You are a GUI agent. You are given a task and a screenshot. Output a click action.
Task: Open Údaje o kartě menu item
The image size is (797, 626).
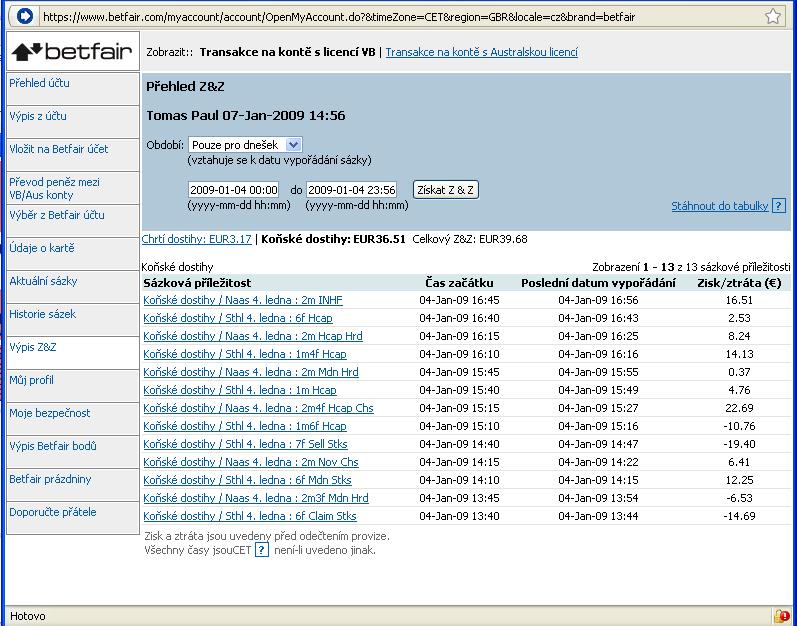click(73, 254)
